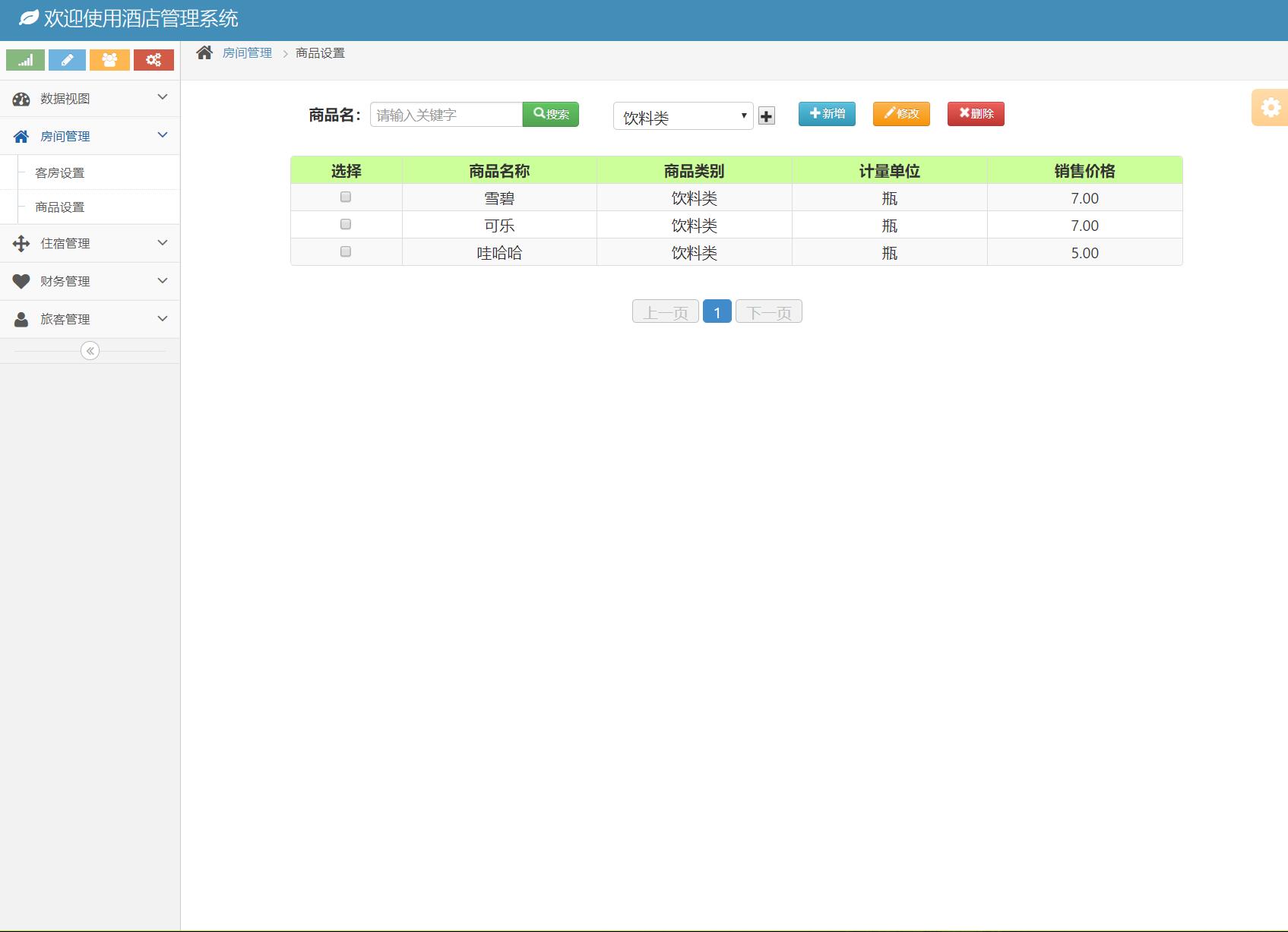Select 商品设置 submenu item
Viewport: 1288px width, 932px height.
(60, 207)
